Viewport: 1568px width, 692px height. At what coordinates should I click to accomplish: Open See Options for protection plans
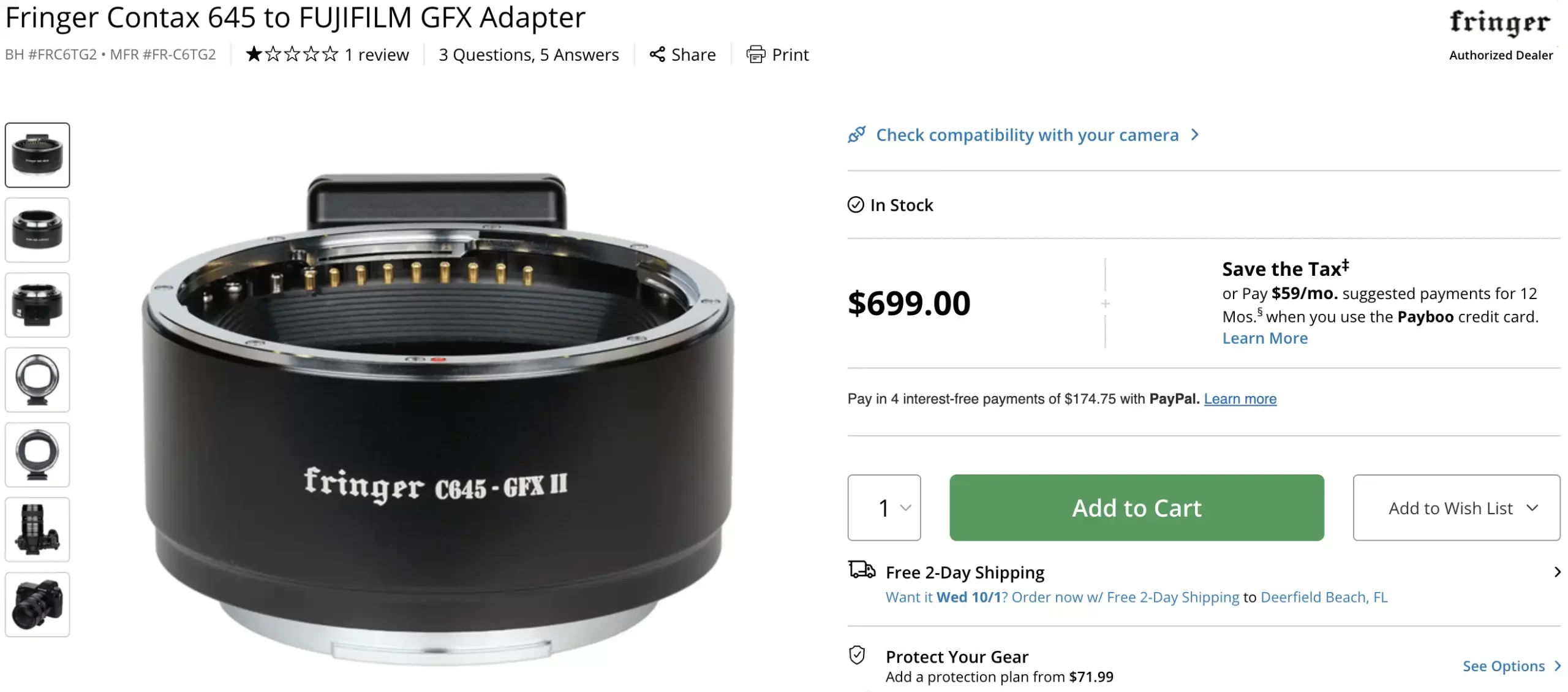tap(1511, 666)
